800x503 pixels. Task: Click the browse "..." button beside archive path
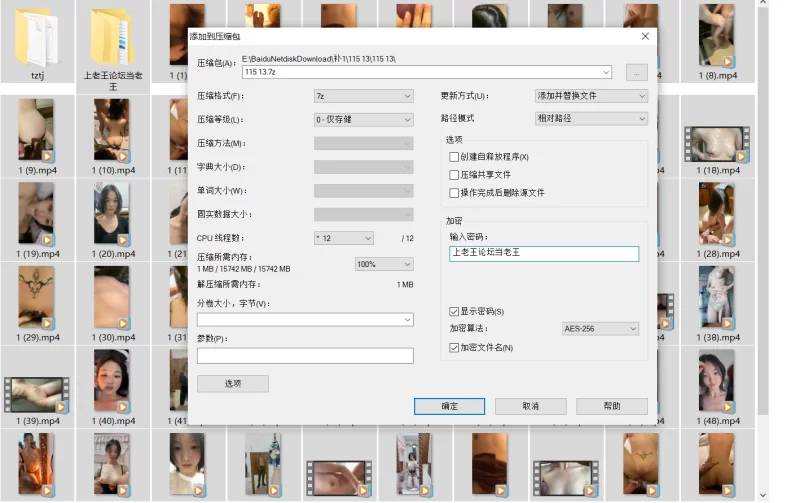[x=636, y=72]
